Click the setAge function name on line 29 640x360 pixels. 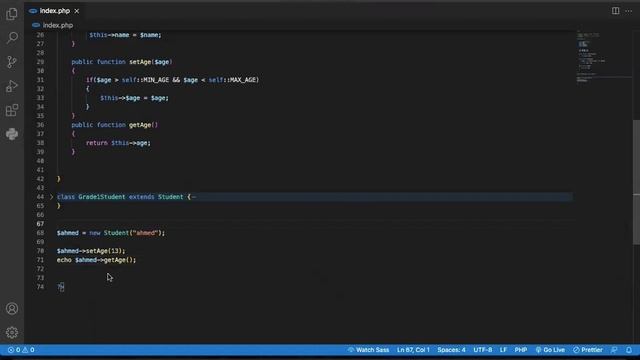pyautogui.click(x=140, y=62)
